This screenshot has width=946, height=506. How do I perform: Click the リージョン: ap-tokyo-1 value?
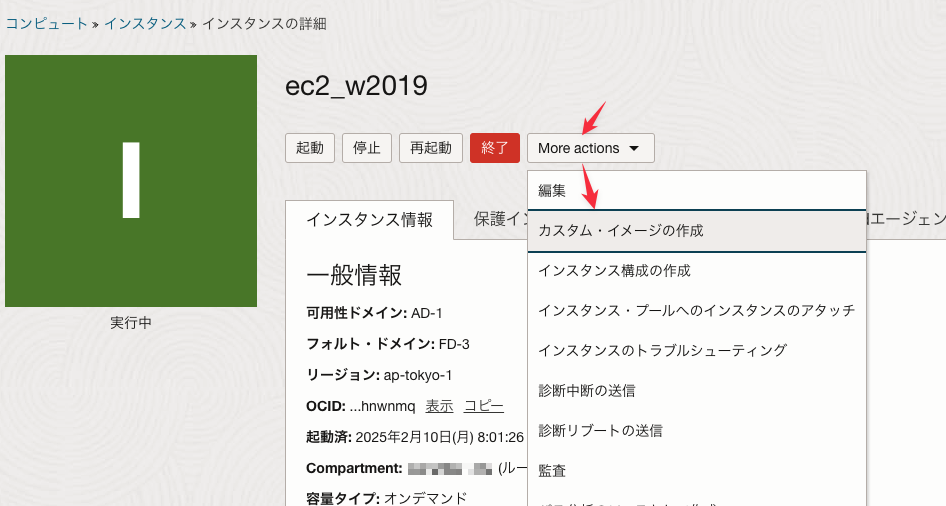(417, 375)
